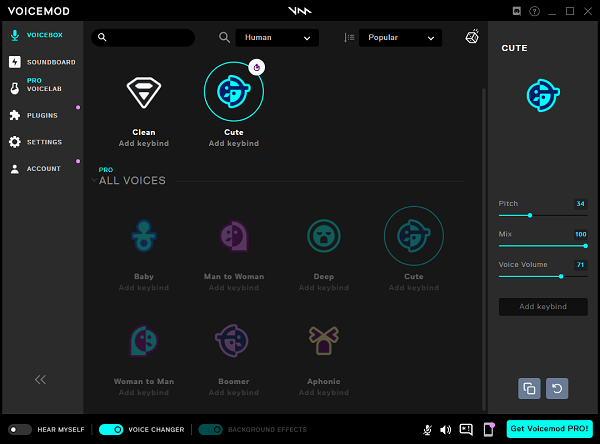Click Get Voicemod PRO! button
The height and width of the screenshot is (444, 600).
pos(549,429)
